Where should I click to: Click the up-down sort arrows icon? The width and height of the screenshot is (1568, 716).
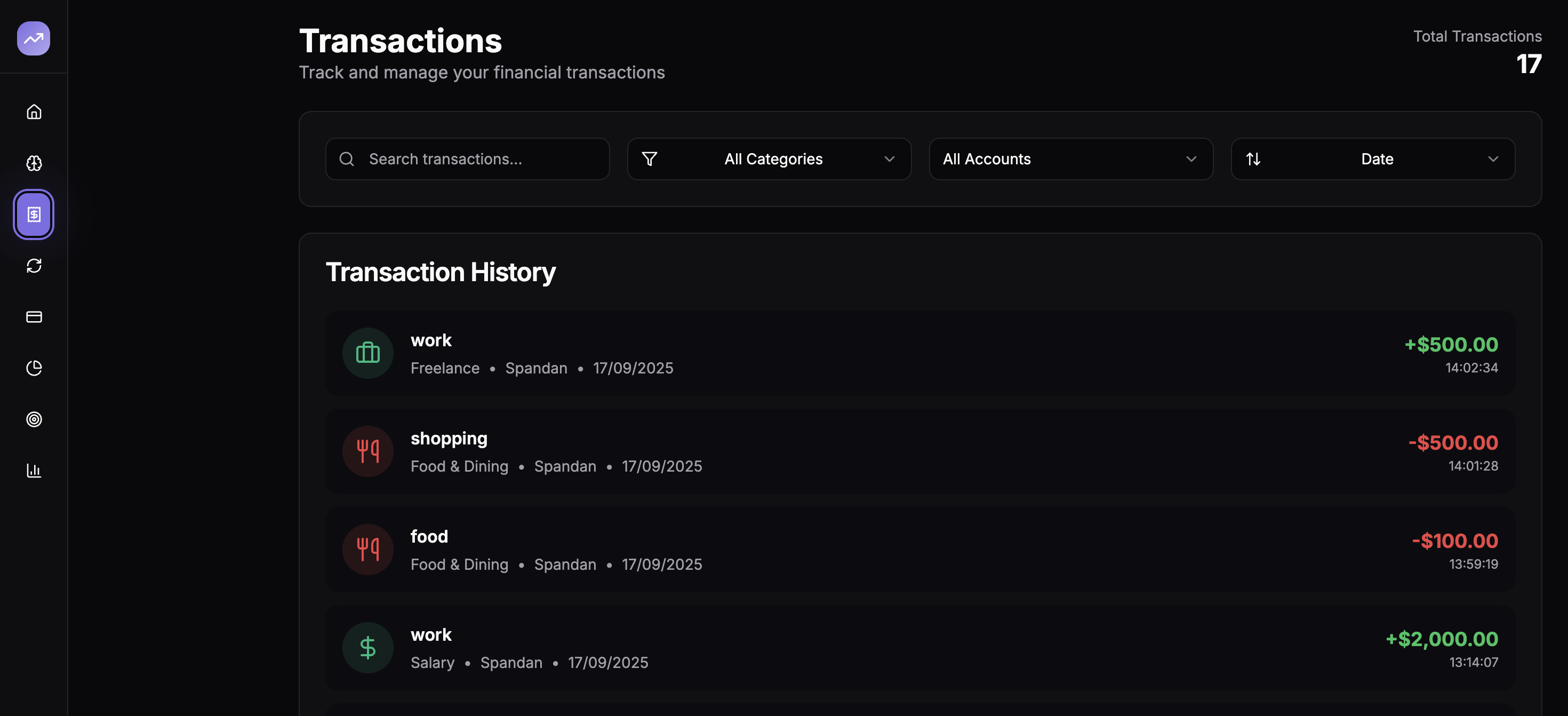pos(1253,159)
